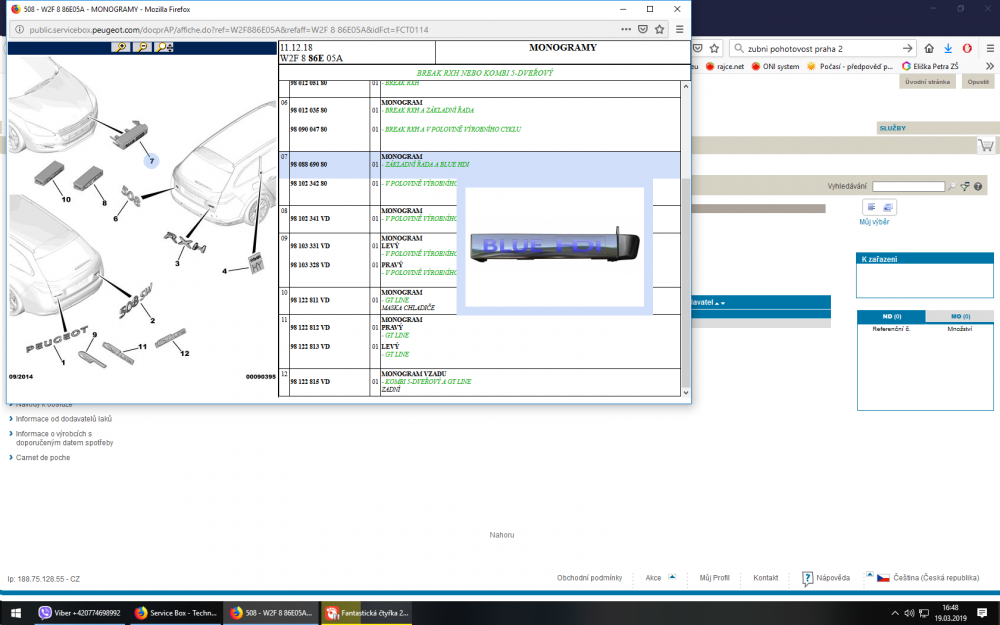Open the ONI system bookmark
1000x625 pixels.
click(x=775, y=66)
